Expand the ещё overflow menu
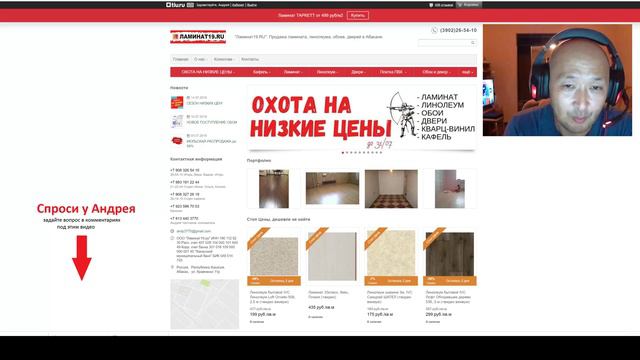This screenshot has width=640, height=360. click(468, 72)
